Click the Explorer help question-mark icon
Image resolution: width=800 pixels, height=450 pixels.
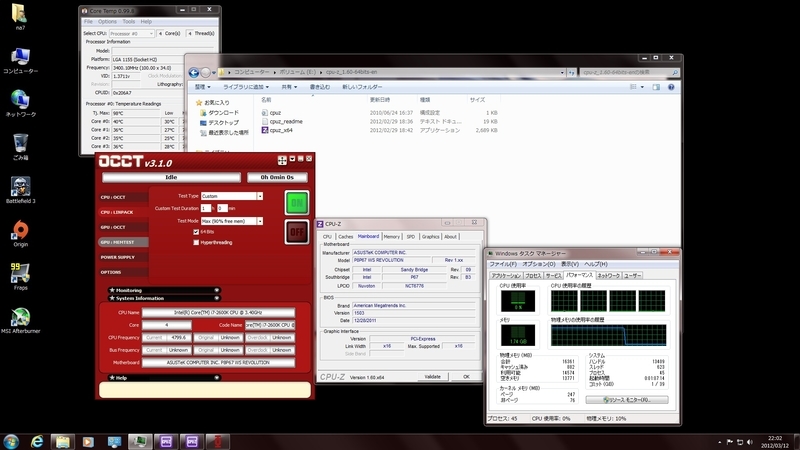click(x=671, y=87)
